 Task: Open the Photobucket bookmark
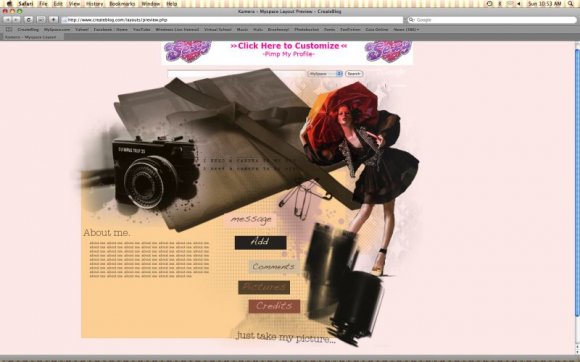[x=307, y=29]
